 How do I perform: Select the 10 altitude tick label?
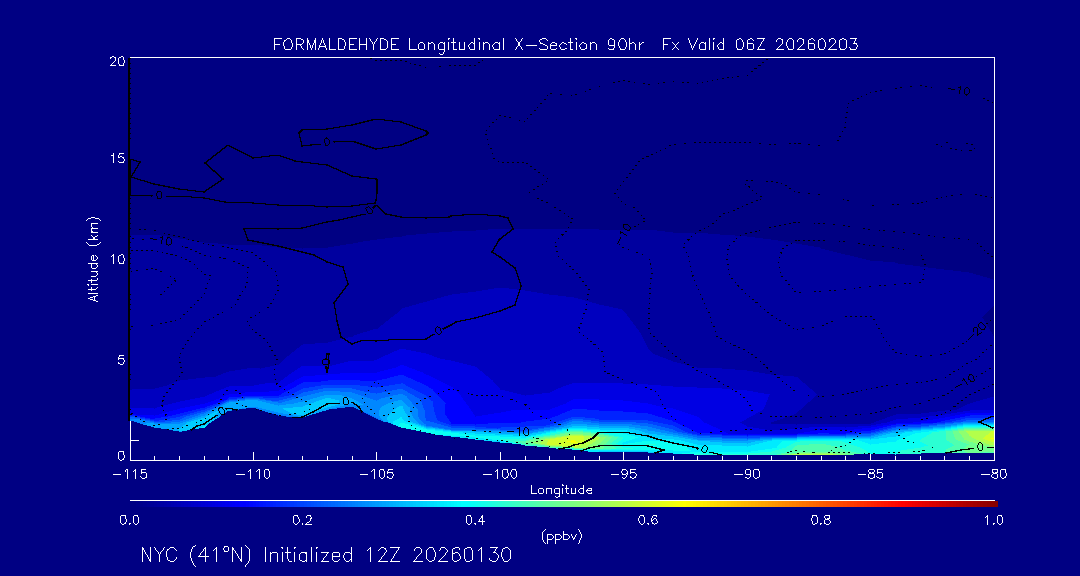pos(116,259)
